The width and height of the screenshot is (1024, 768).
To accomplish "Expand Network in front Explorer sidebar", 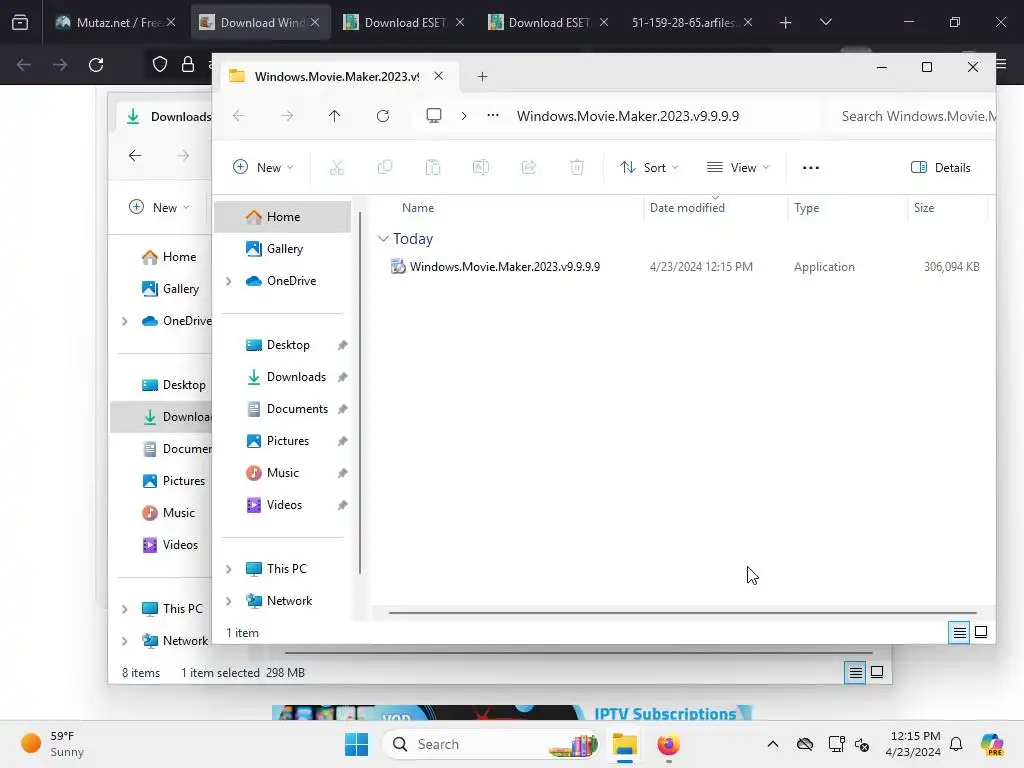I will pos(229,601).
